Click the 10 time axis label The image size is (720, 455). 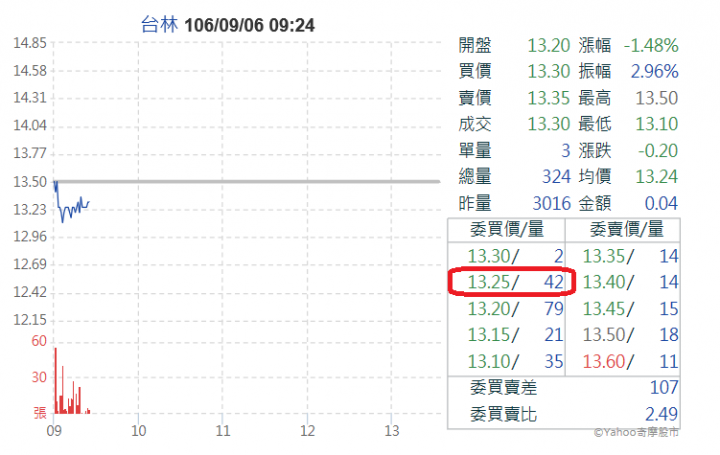(138, 431)
